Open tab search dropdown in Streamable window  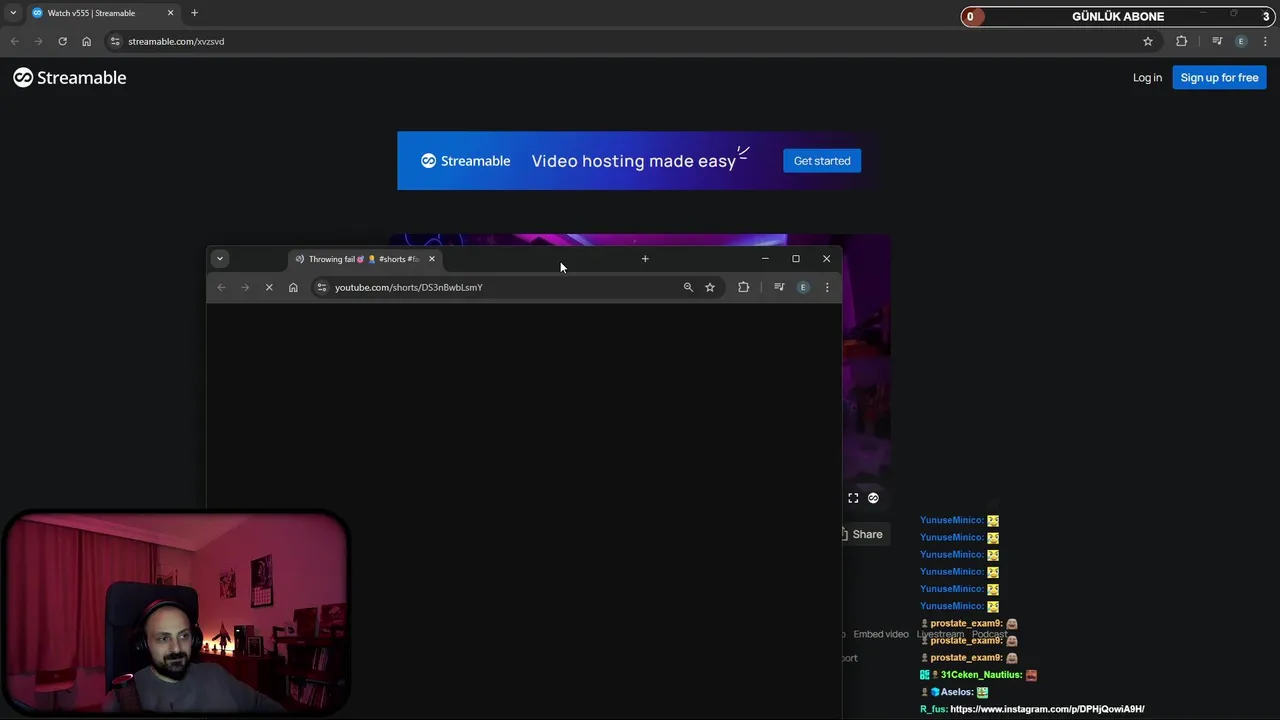tap(13, 13)
